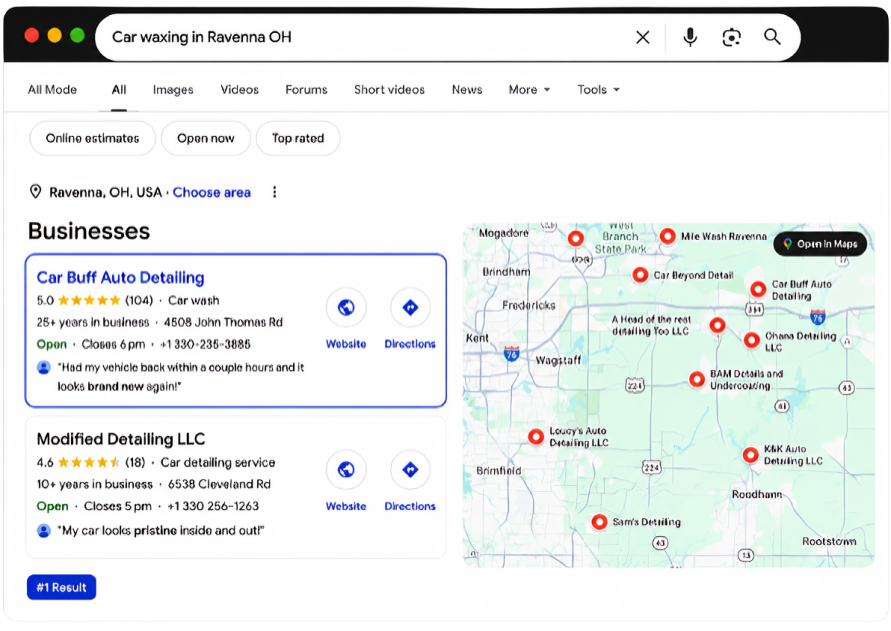Viewport: 891px width, 631px height.
Task: Click the location pin icon beside Ravenna, OH
Action: [x=35, y=192]
